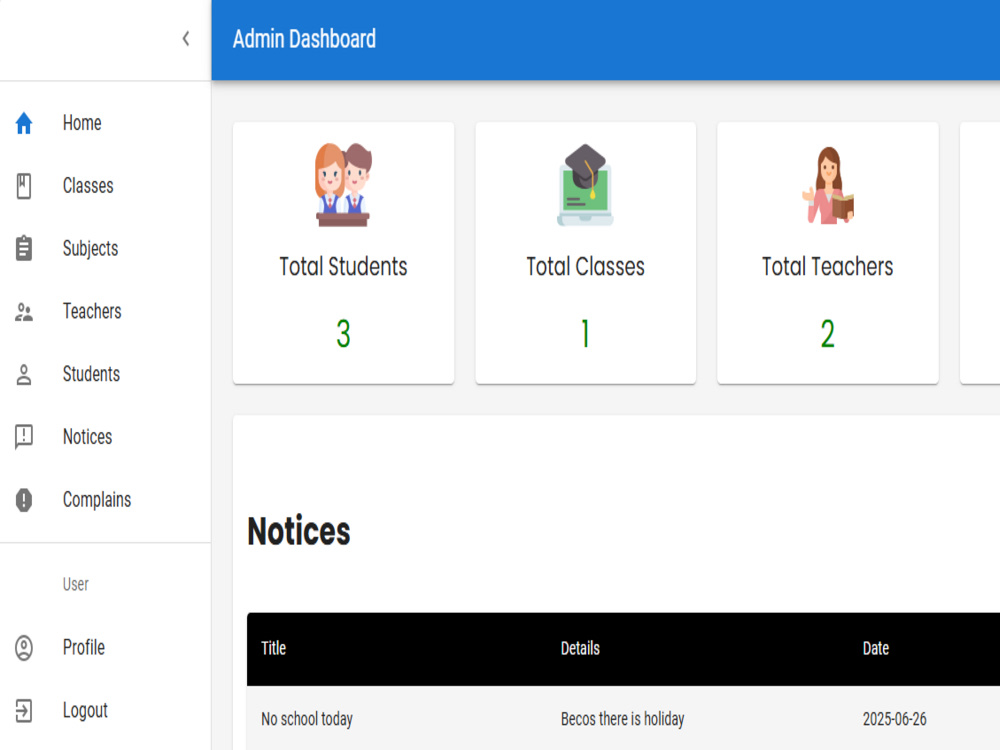Click the 'User' sidebar subheader
Screen dimensions: 1000x750
tap(75, 584)
